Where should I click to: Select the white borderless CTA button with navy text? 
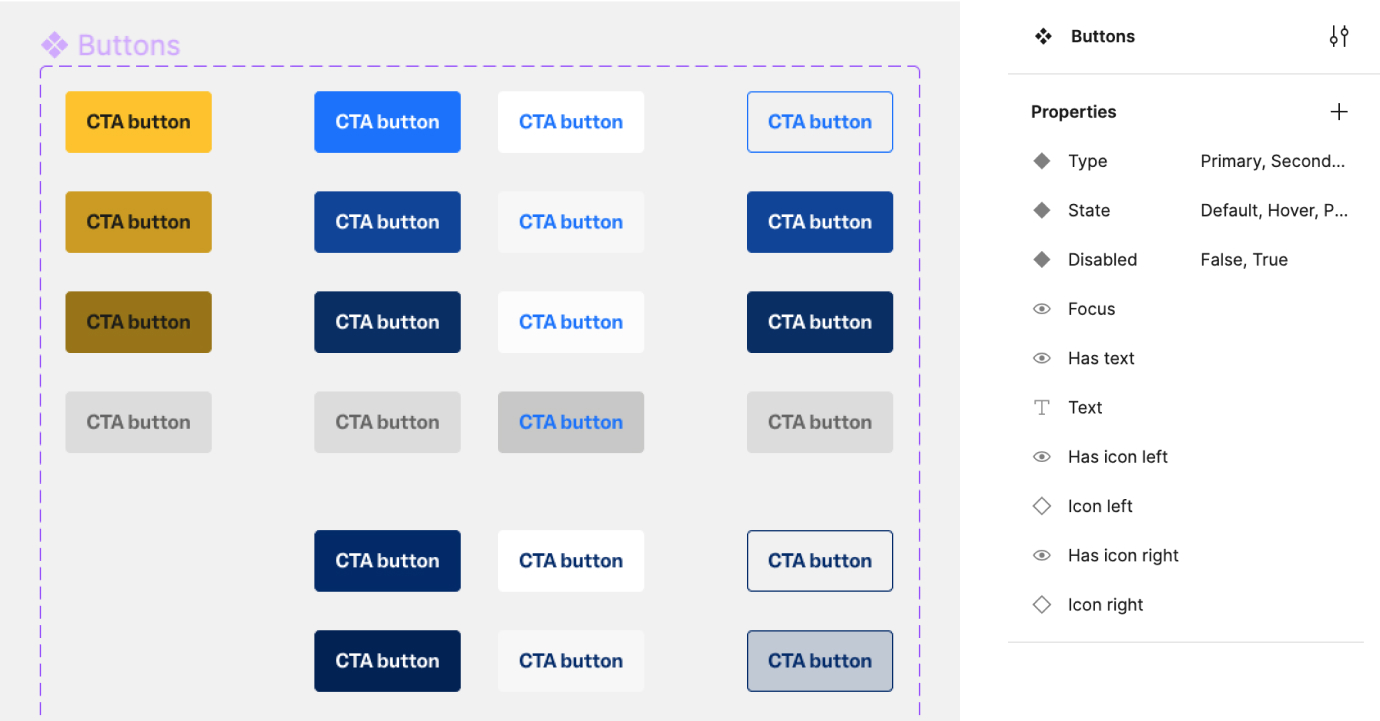(571, 561)
